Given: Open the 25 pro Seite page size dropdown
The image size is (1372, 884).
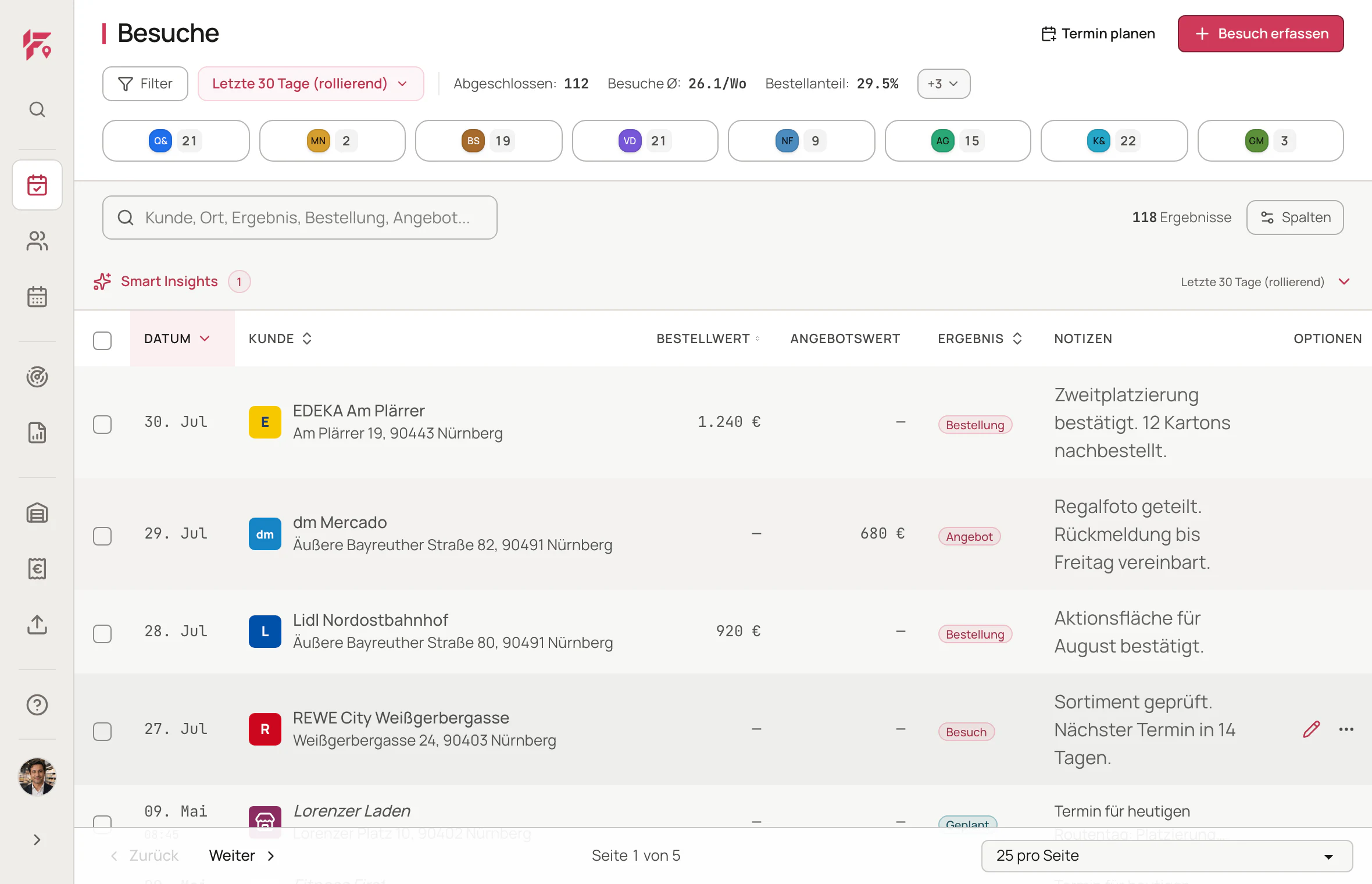Looking at the screenshot, I should coord(1167,856).
